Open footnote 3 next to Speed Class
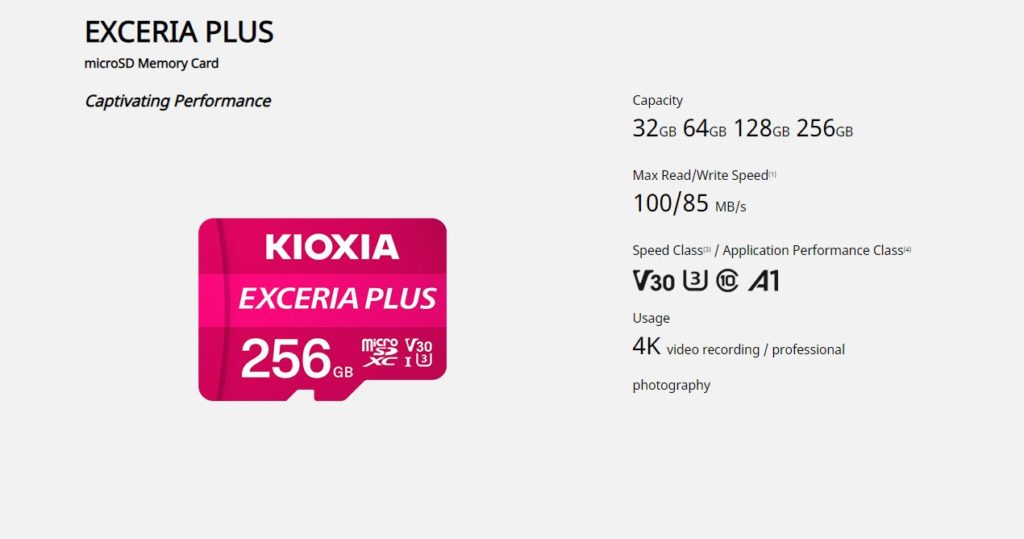 pos(707,249)
